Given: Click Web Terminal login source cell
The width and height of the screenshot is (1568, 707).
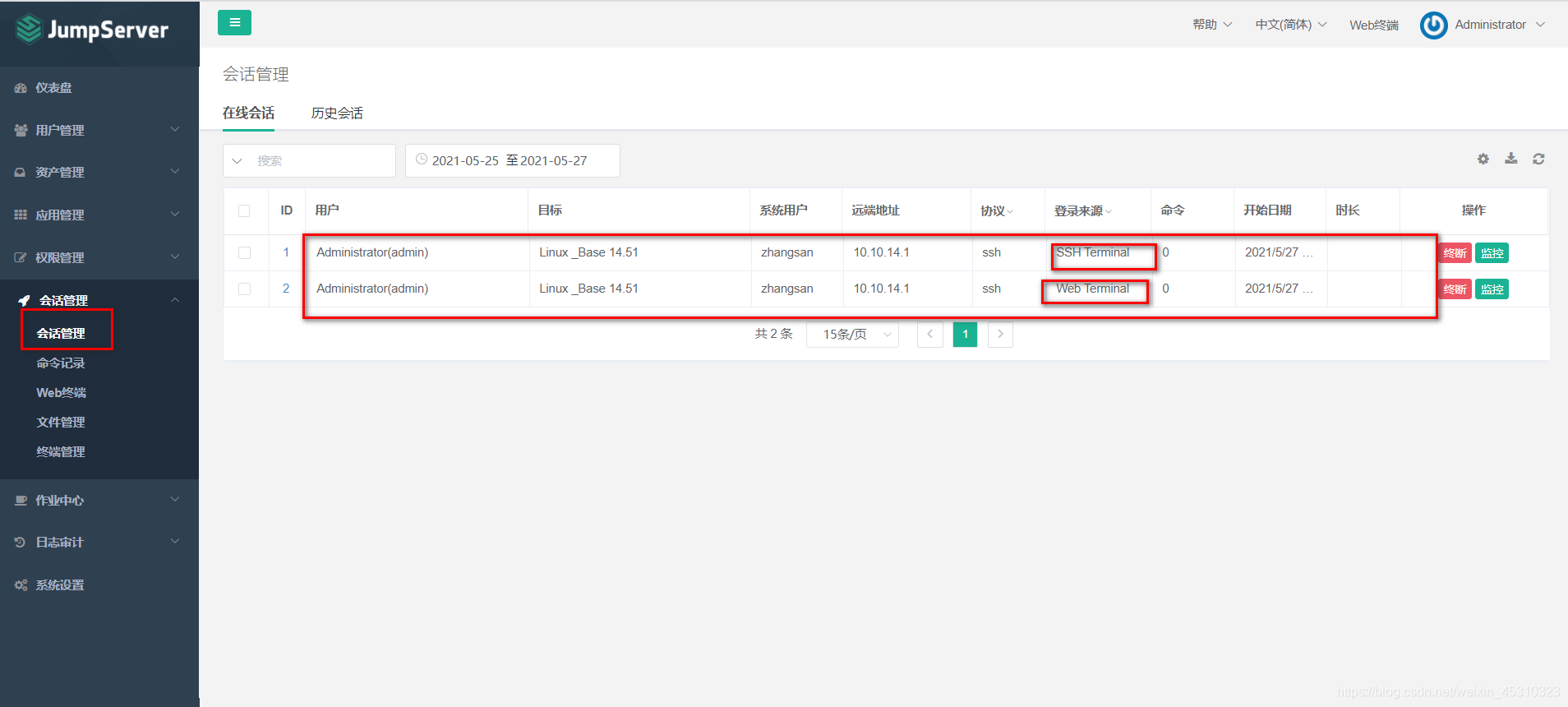Looking at the screenshot, I should [x=1093, y=289].
